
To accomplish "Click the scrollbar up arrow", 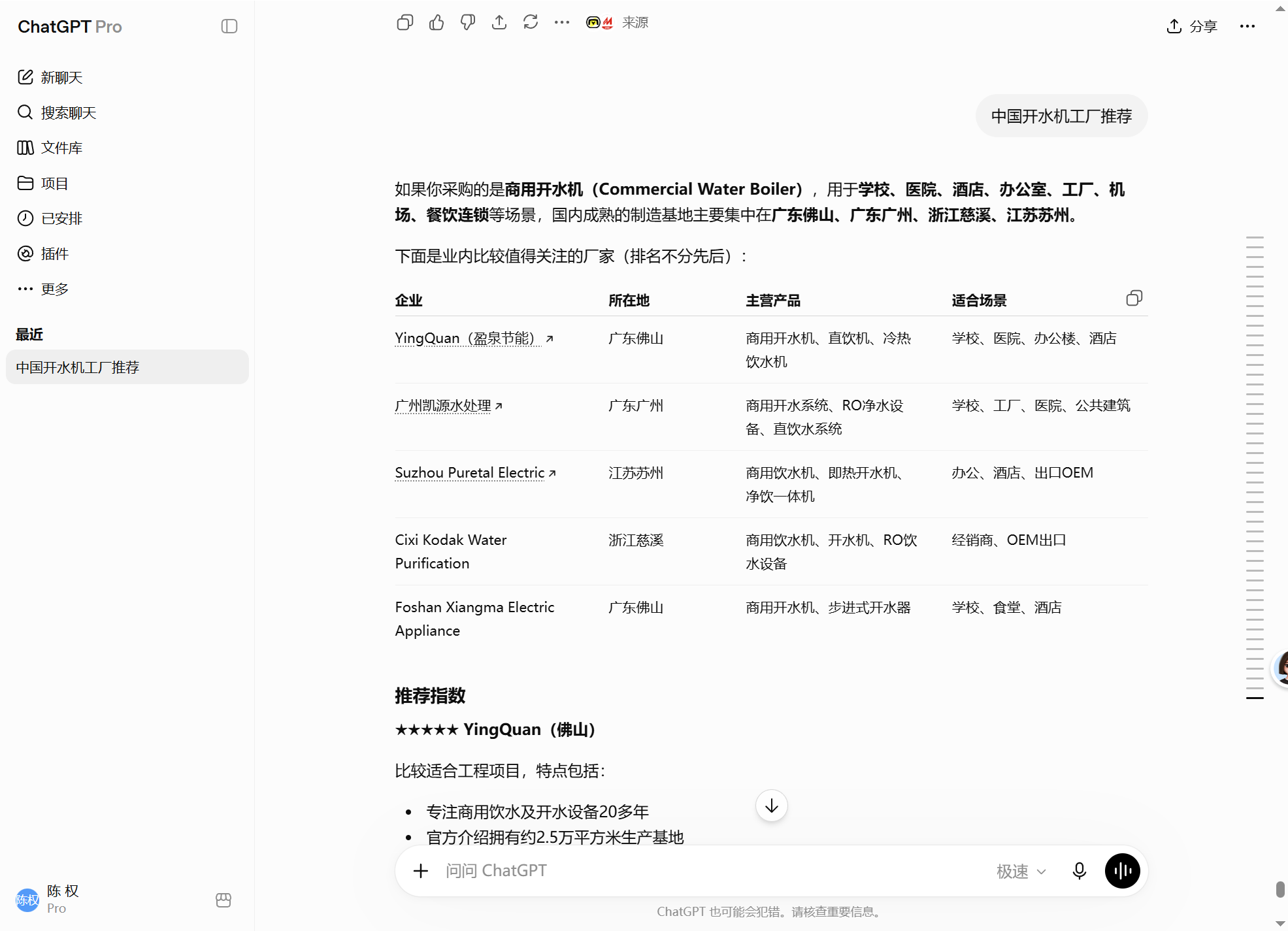I will point(1281,8).
